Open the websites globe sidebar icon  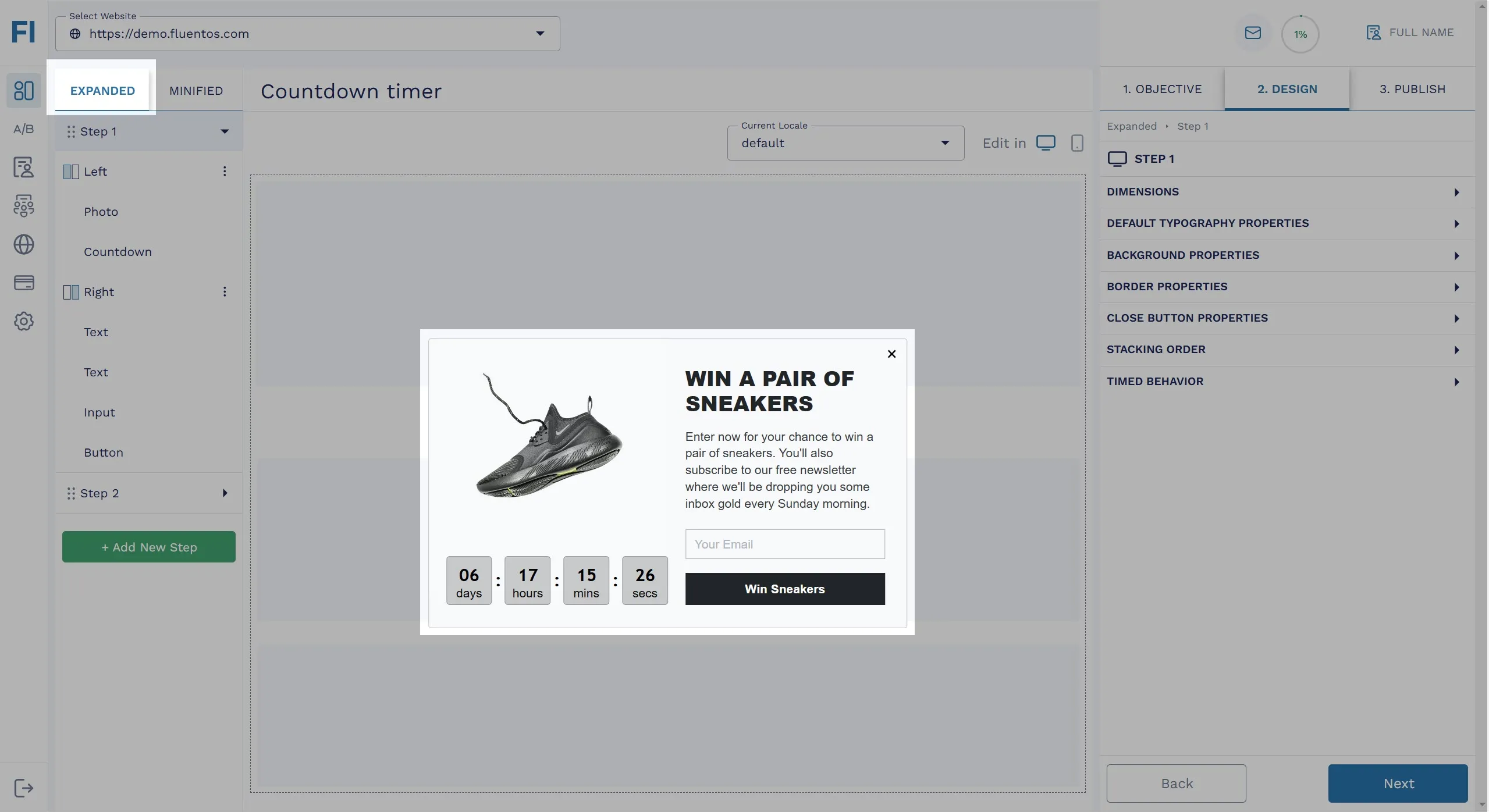(x=24, y=245)
